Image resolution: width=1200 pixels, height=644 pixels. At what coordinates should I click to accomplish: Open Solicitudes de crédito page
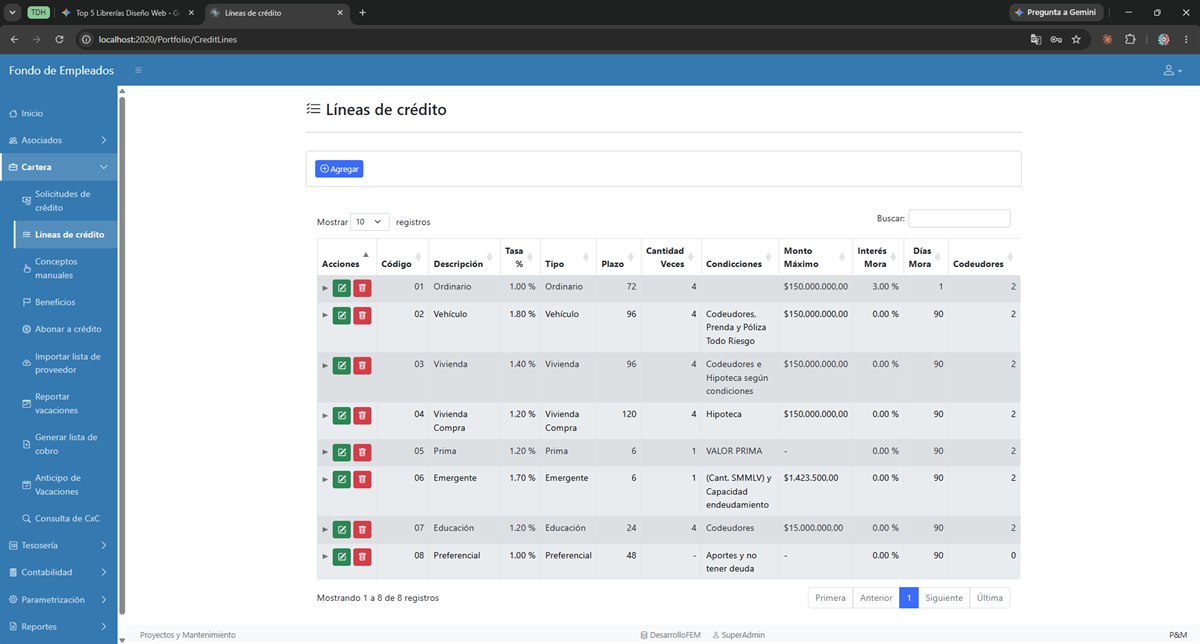pyautogui.click(x=65, y=201)
